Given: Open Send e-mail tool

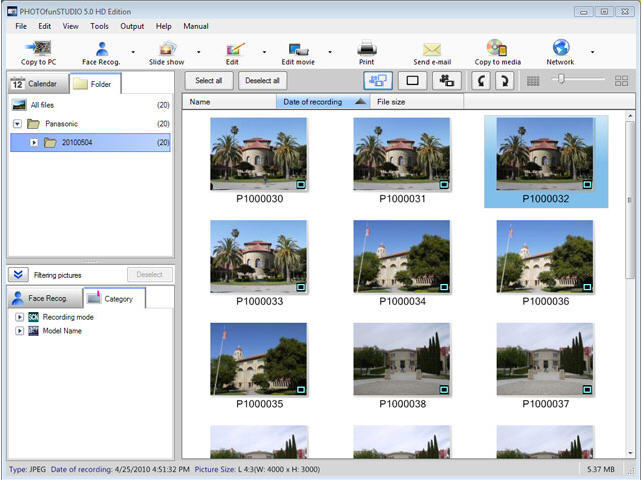Looking at the screenshot, I should pyautogui.click(x=432, y=52).
